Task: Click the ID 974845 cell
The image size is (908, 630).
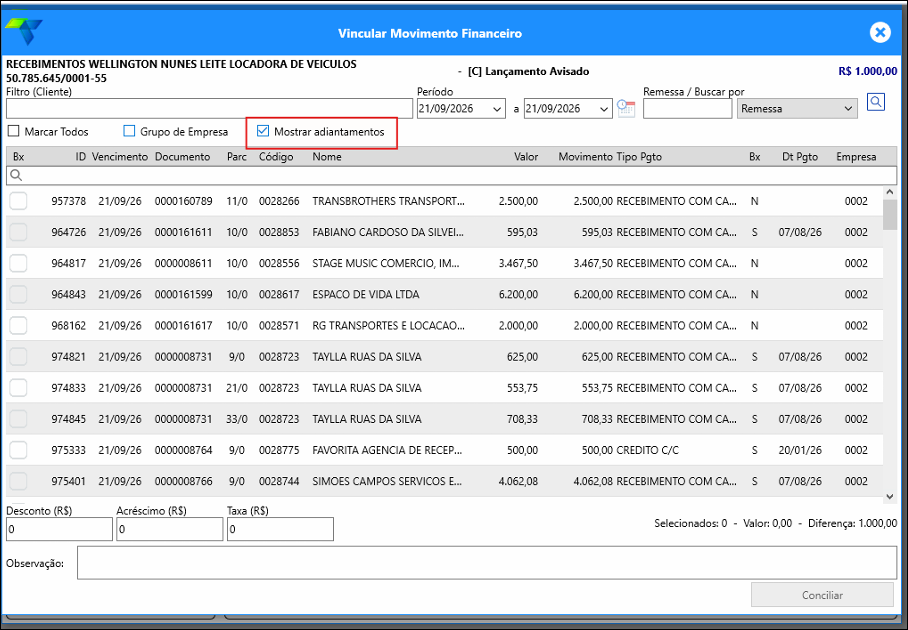Action: tap(68, 419)
